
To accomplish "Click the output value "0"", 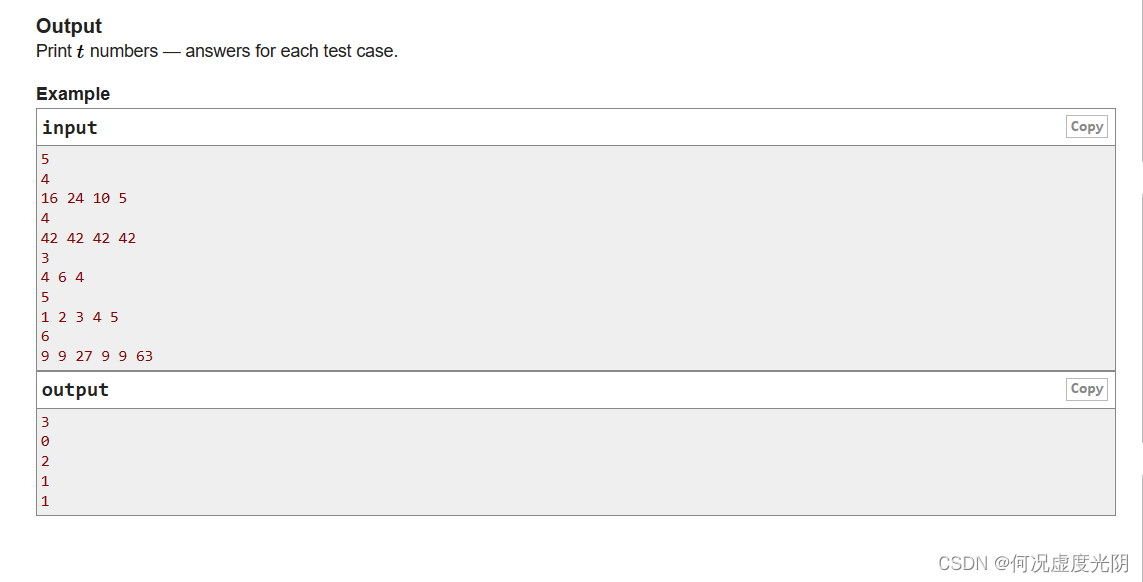I will tap(45, 441).
